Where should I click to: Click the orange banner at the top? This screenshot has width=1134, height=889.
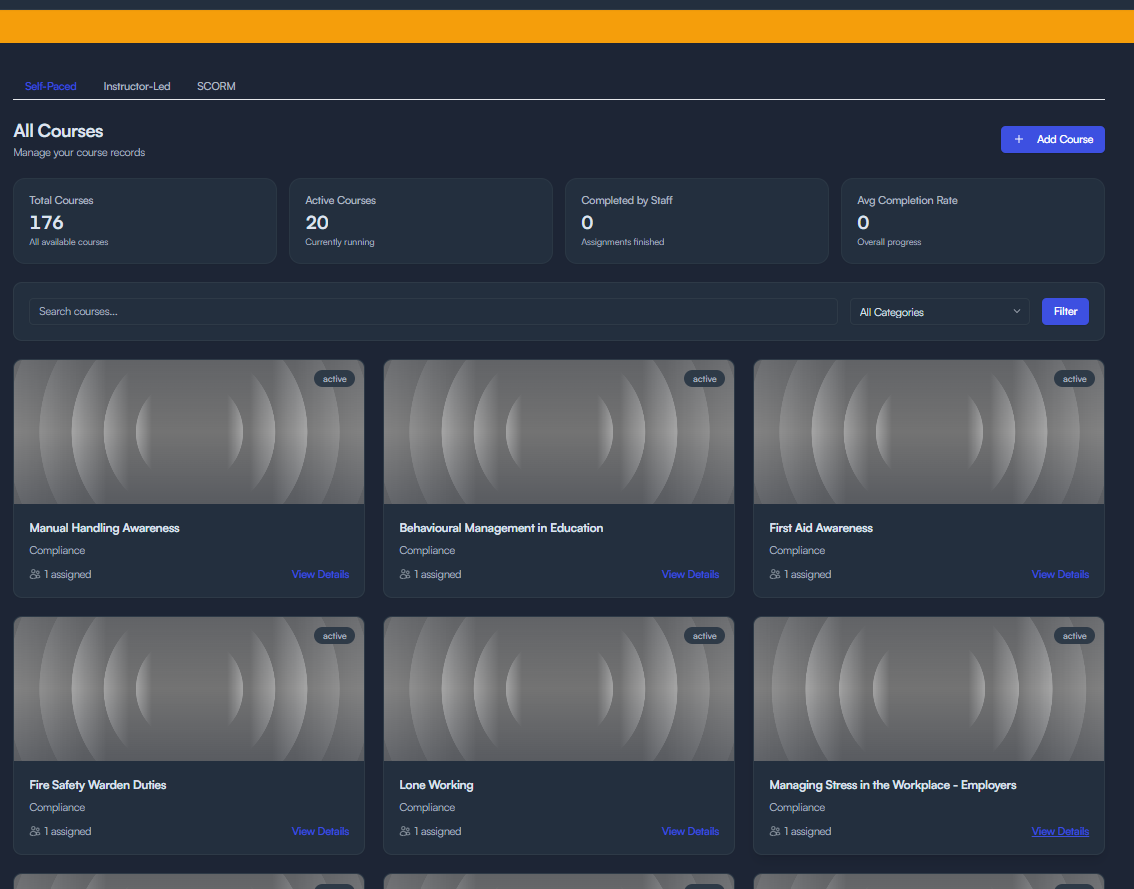point(567,27)
